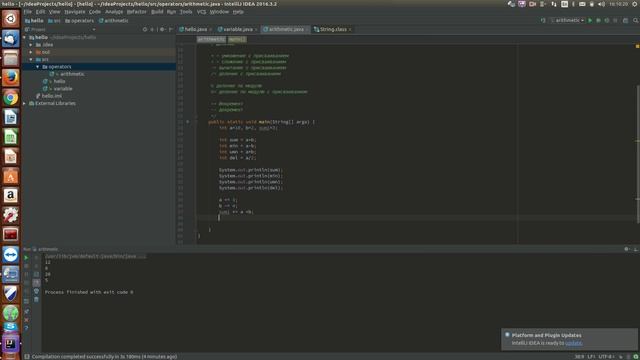Open system volume indicator

[601, 4]
